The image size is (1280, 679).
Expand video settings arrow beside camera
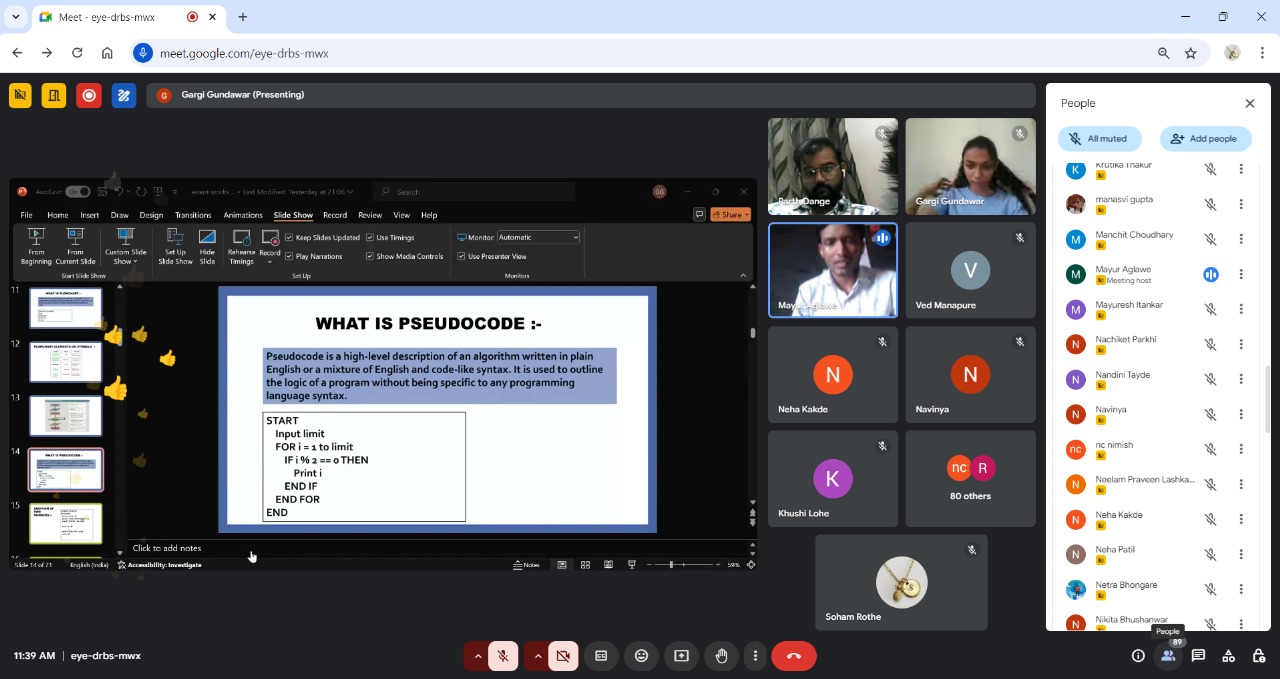pyautogui.click(x=538, y=656)
